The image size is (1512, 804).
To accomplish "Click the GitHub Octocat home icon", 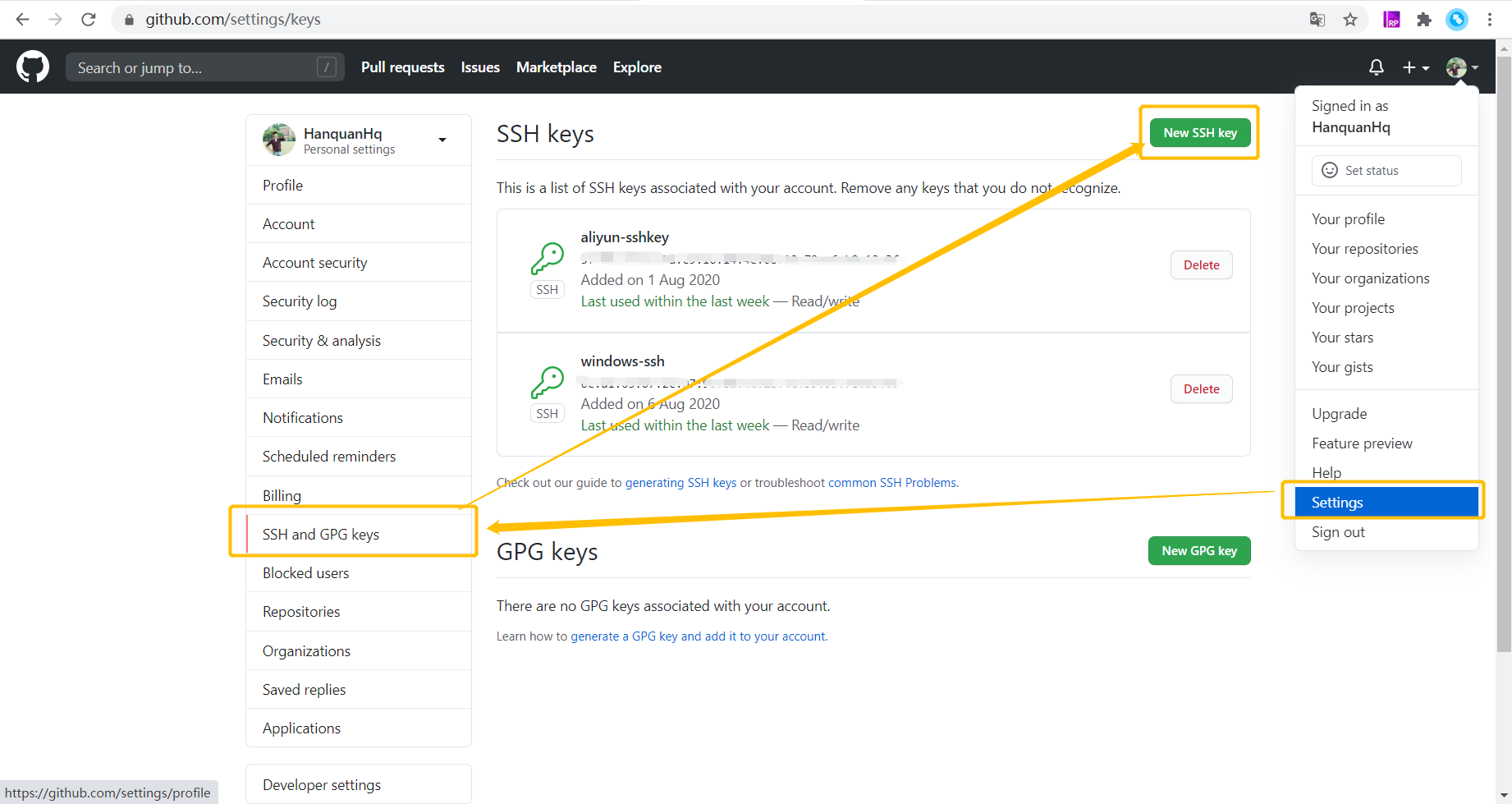I will (32, 67).
